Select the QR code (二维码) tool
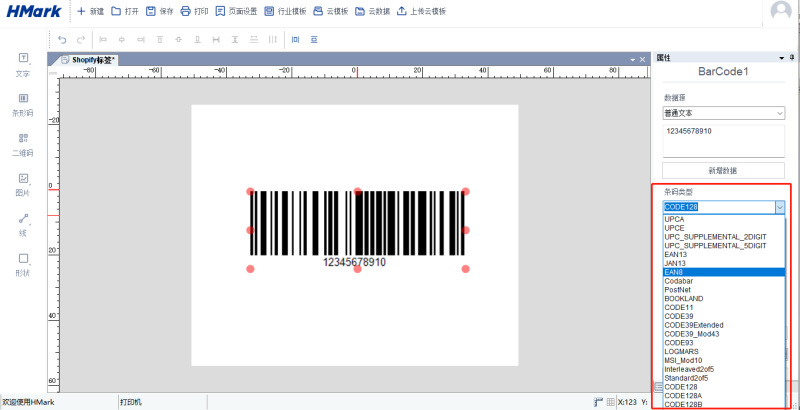800x410 pixels. pos(23,144)
